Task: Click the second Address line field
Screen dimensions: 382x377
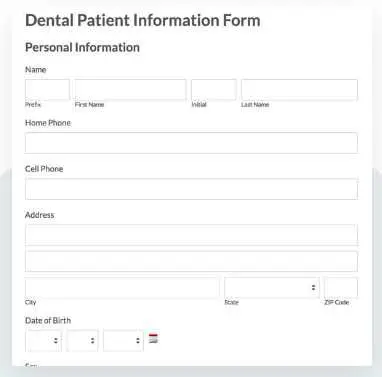Action: (191, 261)
